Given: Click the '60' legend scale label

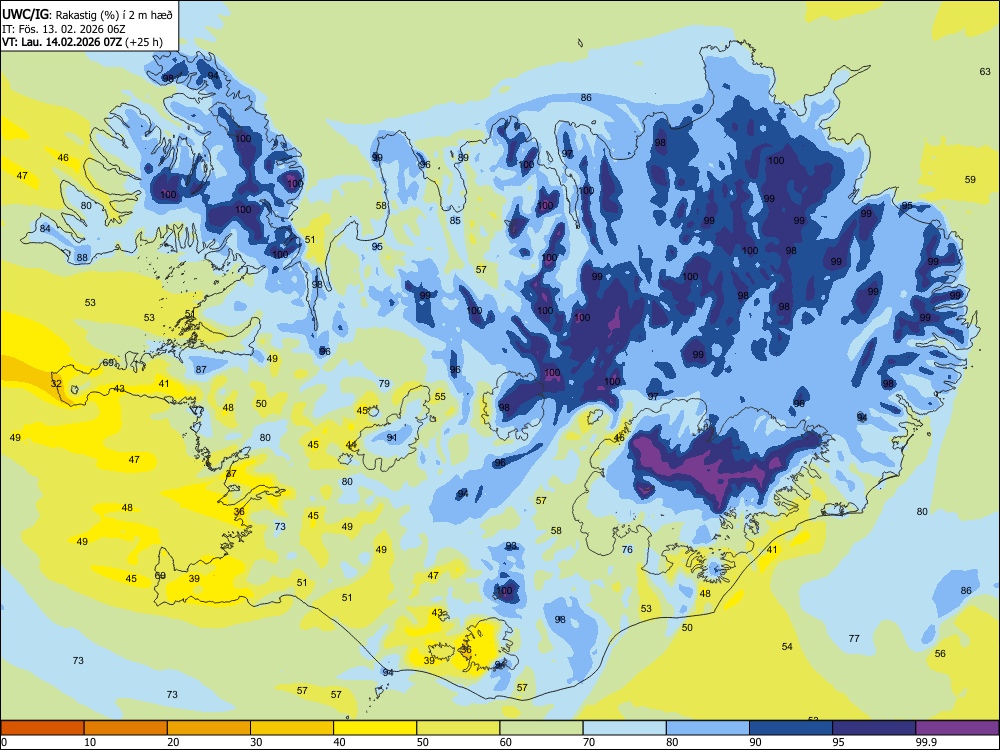Looking at the screenshot, I should tap(506, 742).
